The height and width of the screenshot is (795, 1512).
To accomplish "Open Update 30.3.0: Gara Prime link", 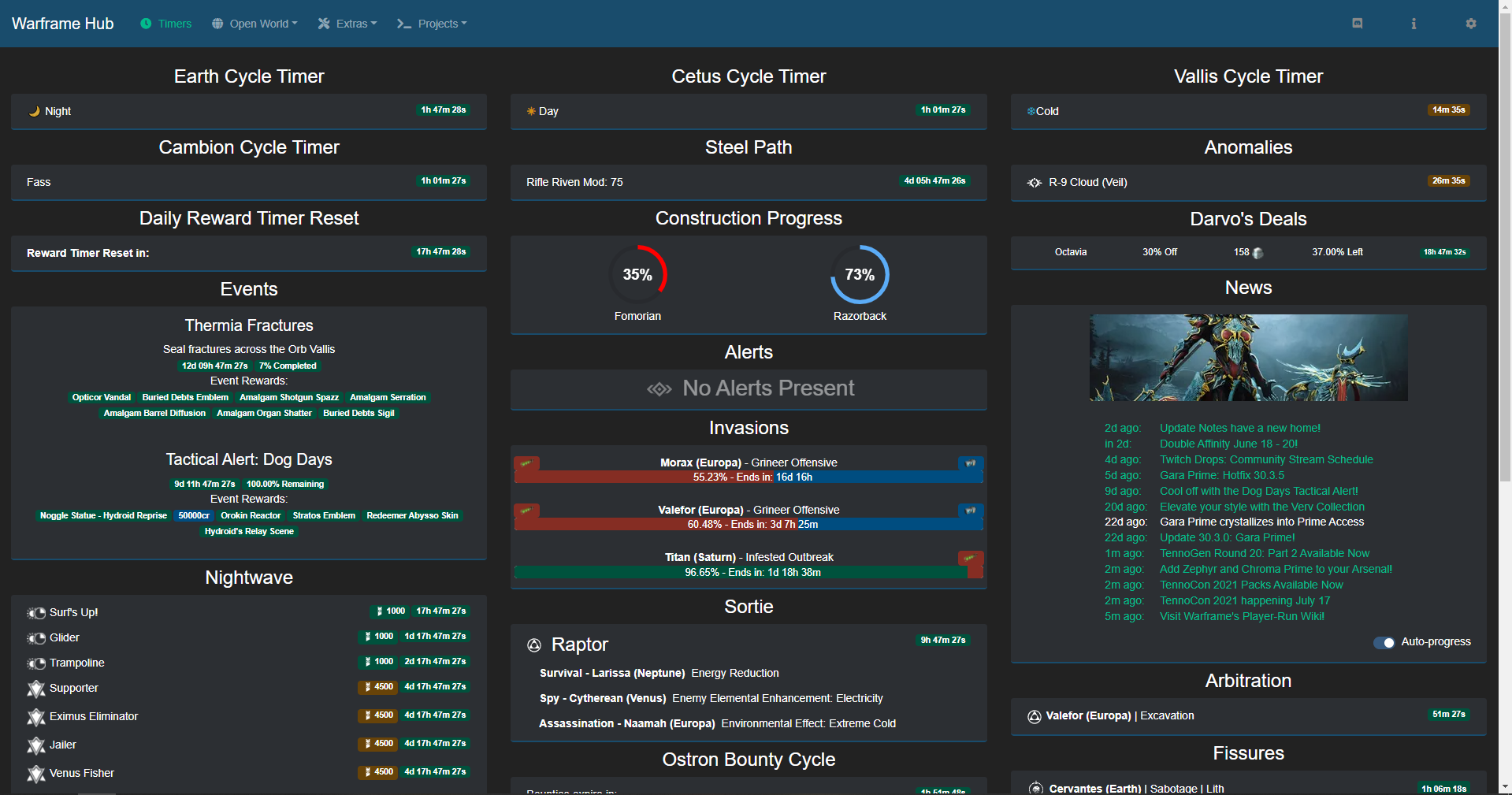I will coord(1228,538).
